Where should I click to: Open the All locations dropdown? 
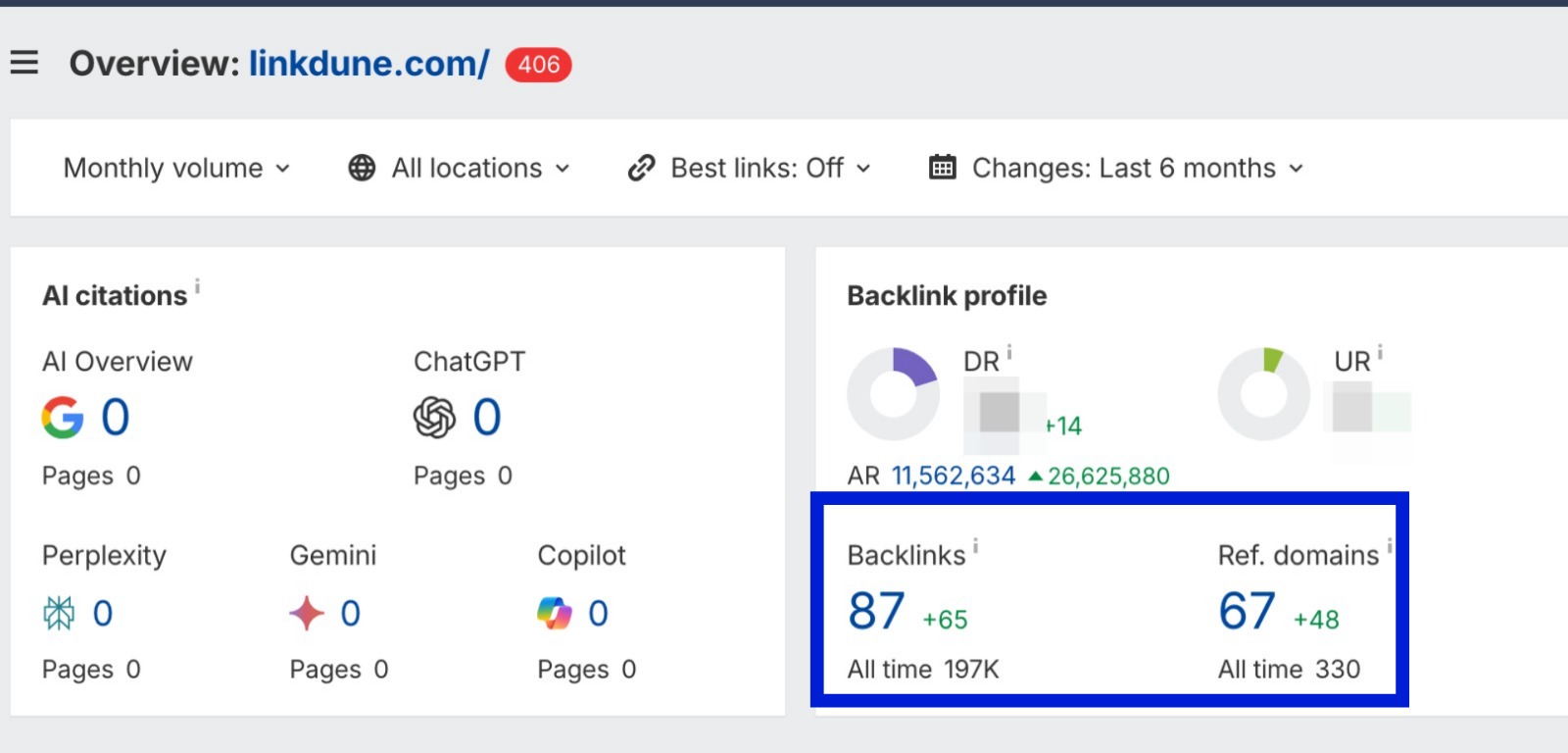[x=459, y=169]
